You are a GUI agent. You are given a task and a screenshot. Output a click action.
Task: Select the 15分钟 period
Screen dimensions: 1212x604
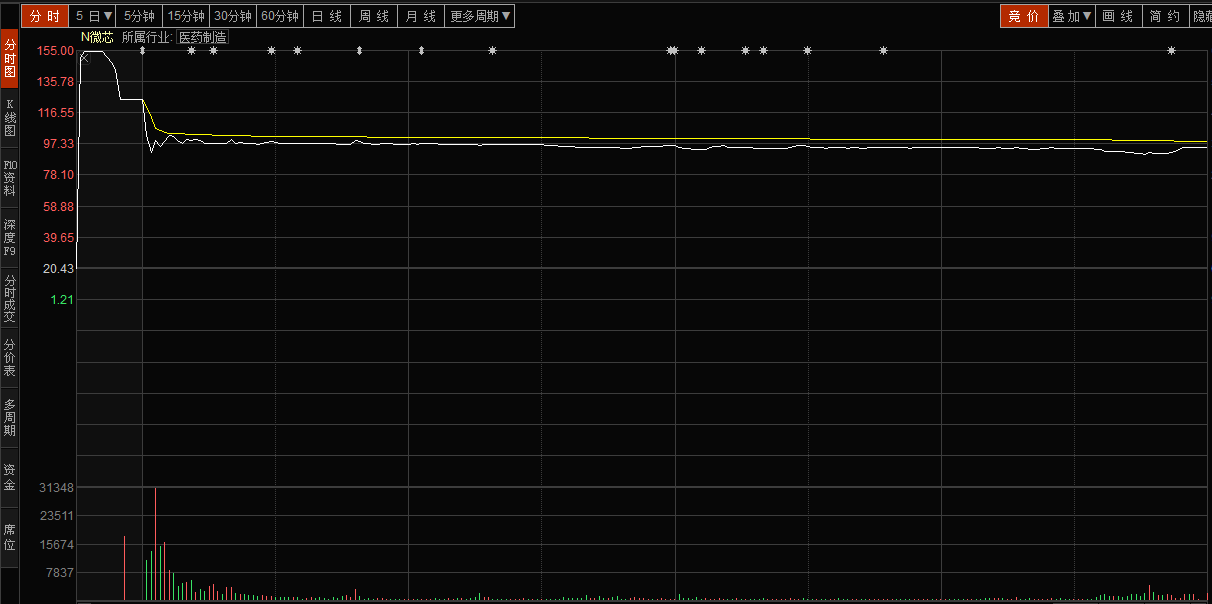click(186, 16)
